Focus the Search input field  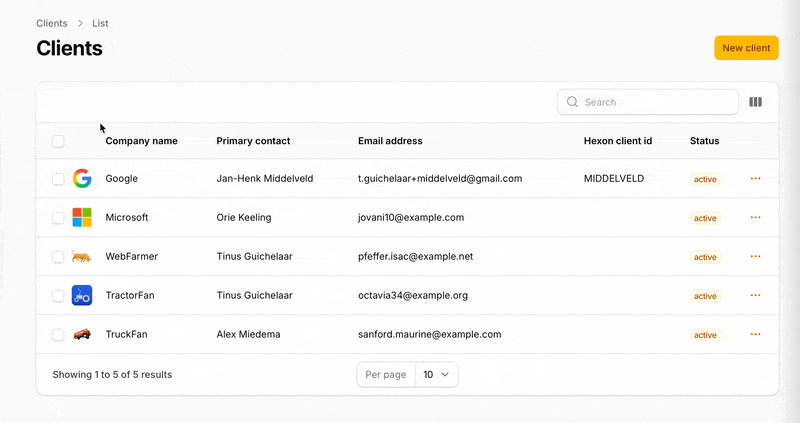pyautogui.click(x=647, y=102)
